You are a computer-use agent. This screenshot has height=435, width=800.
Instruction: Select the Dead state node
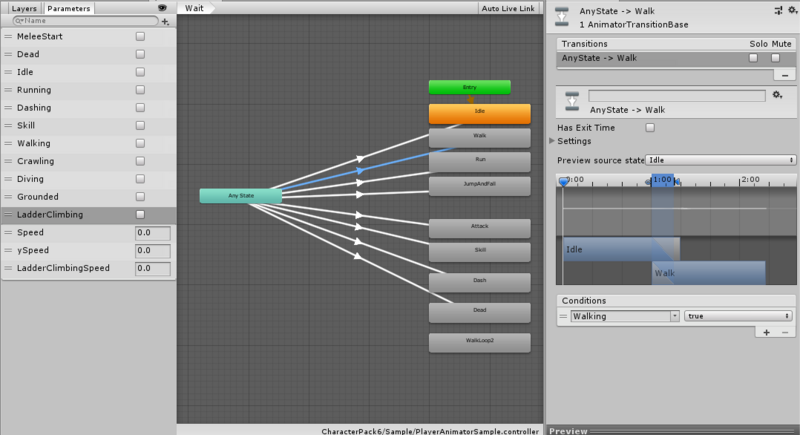click(480, 313)
